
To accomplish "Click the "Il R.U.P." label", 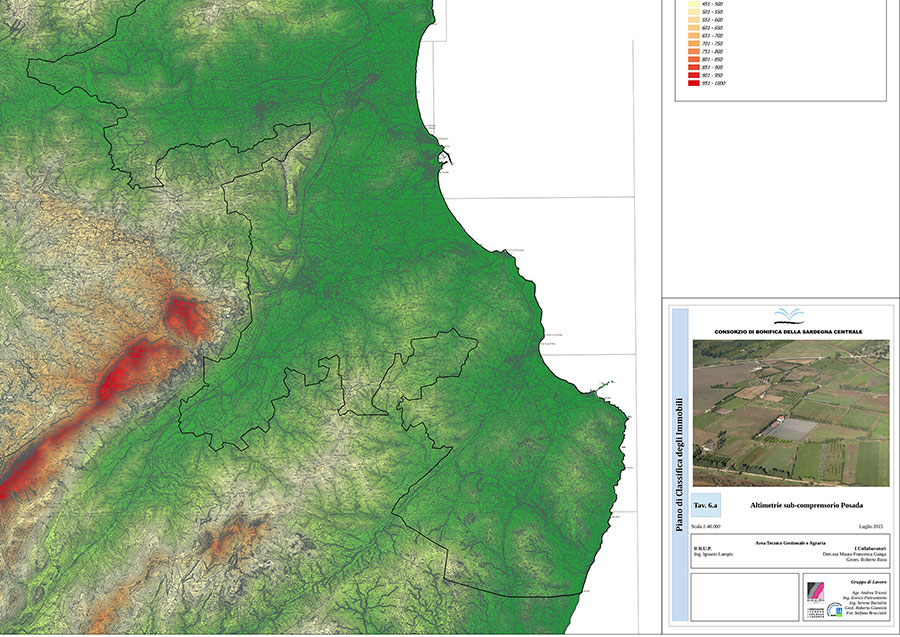I will click(703, 548).
